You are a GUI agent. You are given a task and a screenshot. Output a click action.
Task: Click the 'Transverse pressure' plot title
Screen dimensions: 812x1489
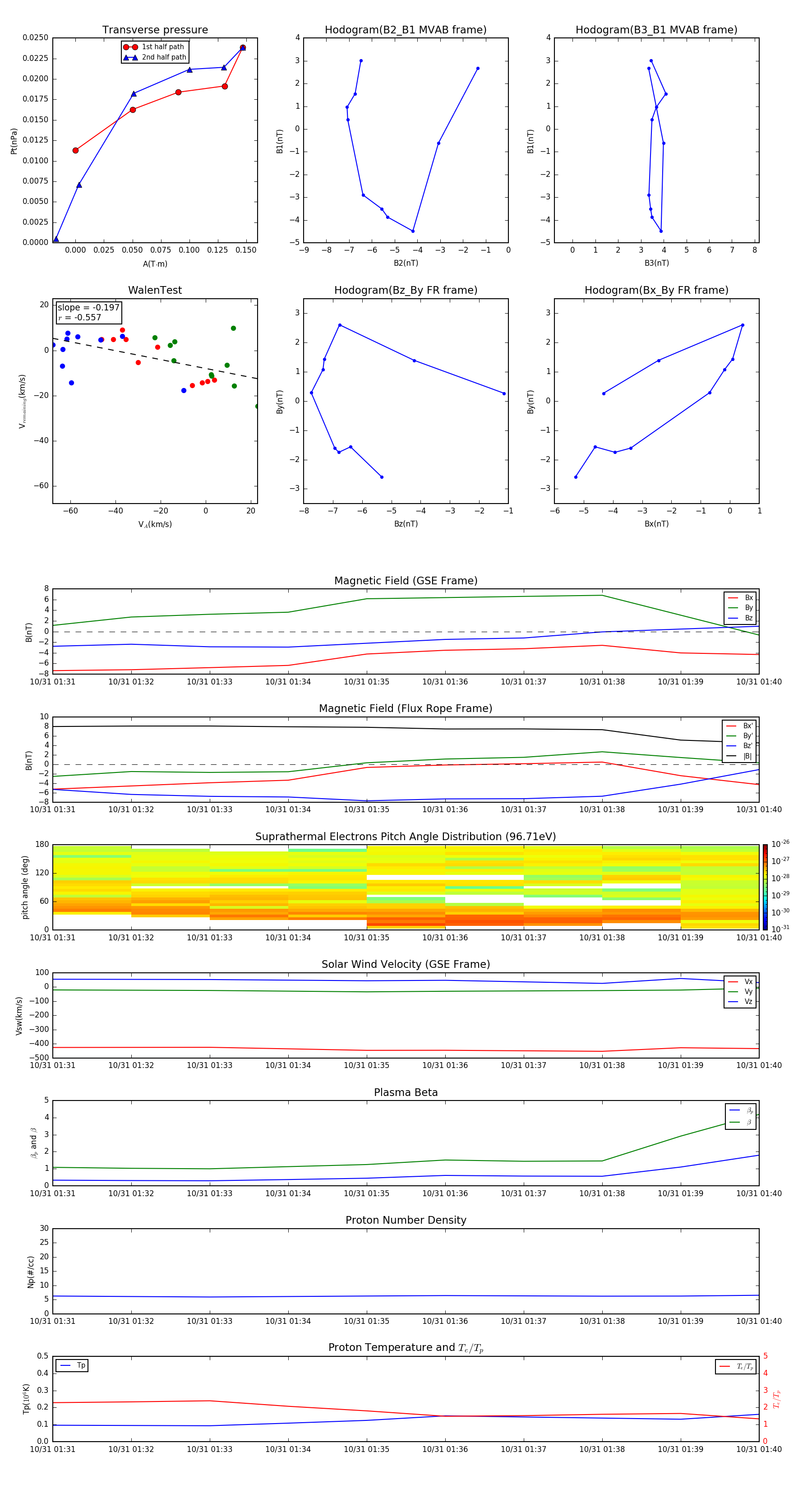tap(155, 30)
